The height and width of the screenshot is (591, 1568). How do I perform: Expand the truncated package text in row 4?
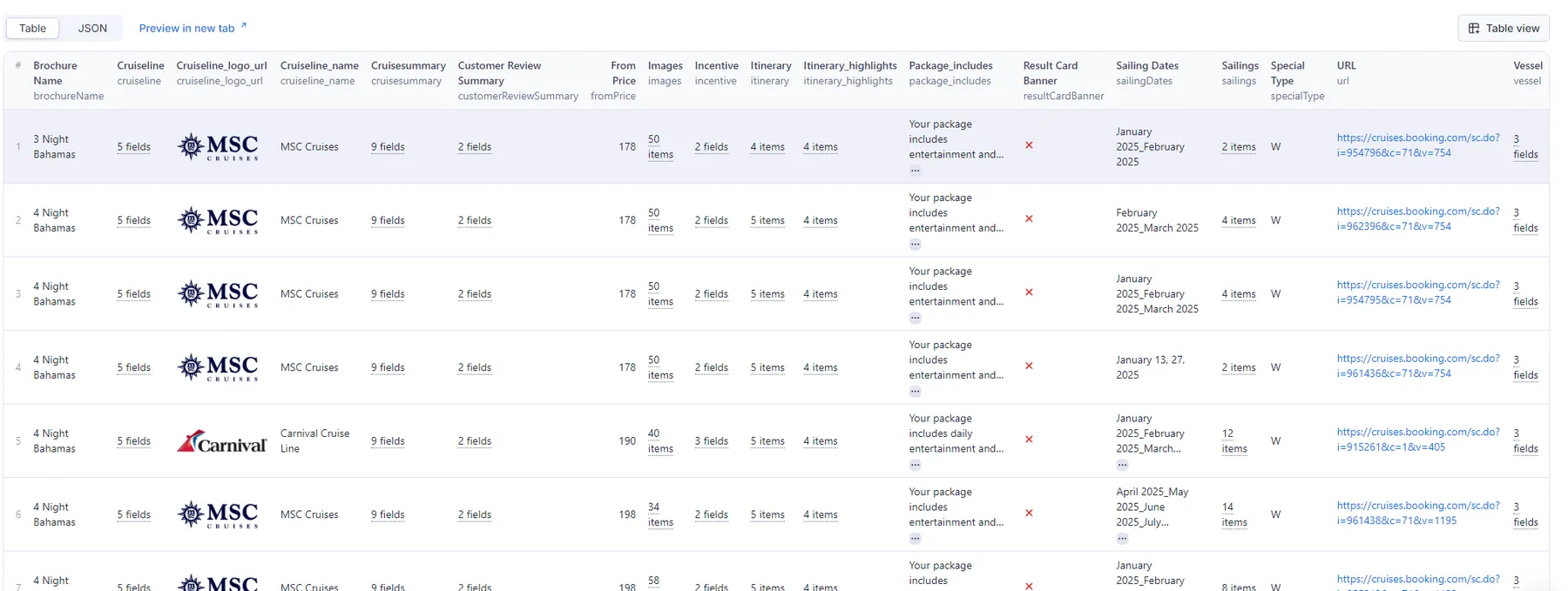pyautogui.click(x=915, y=392)
